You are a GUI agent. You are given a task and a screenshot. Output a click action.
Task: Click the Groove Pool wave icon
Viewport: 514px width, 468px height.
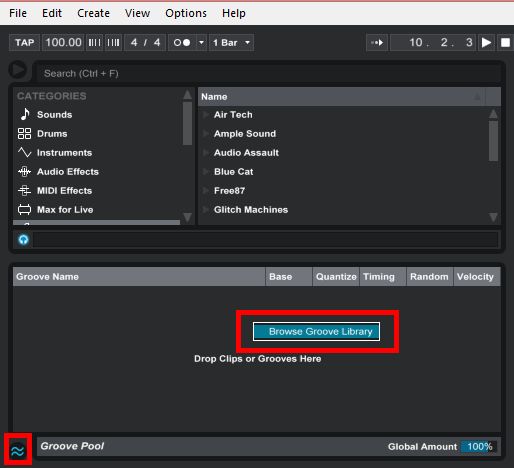(x=17, y=450)
